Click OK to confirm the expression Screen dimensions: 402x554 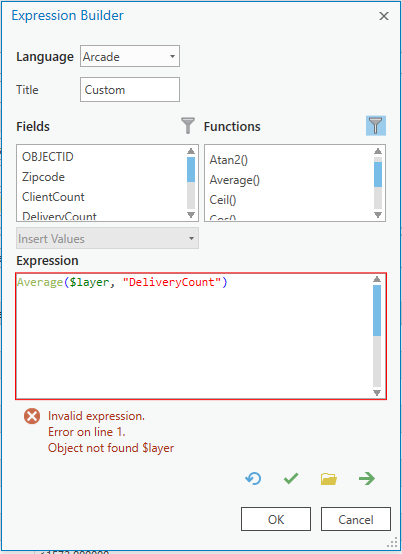tap(276, 519)
